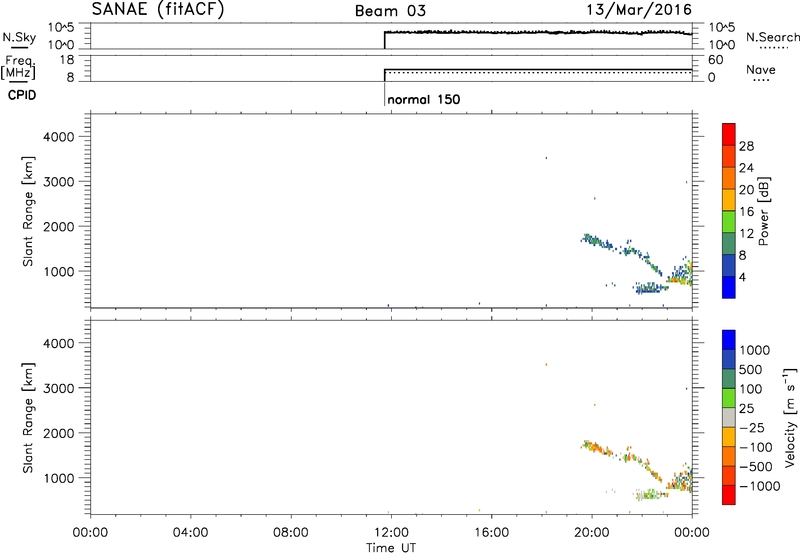Click the N.Sky axis label

click(x=19, y=37)
